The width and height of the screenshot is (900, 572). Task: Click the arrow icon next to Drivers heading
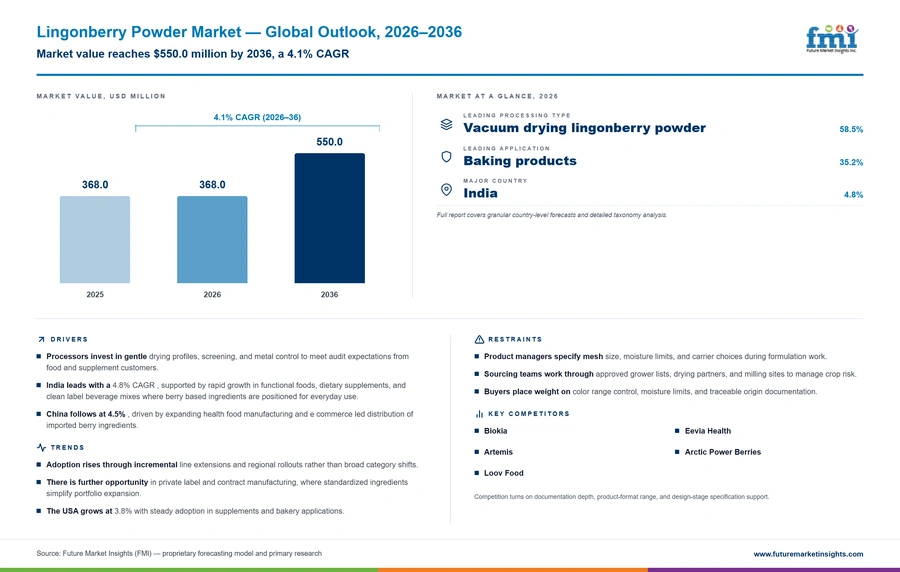pyautogui.click(x=41, y=340)
